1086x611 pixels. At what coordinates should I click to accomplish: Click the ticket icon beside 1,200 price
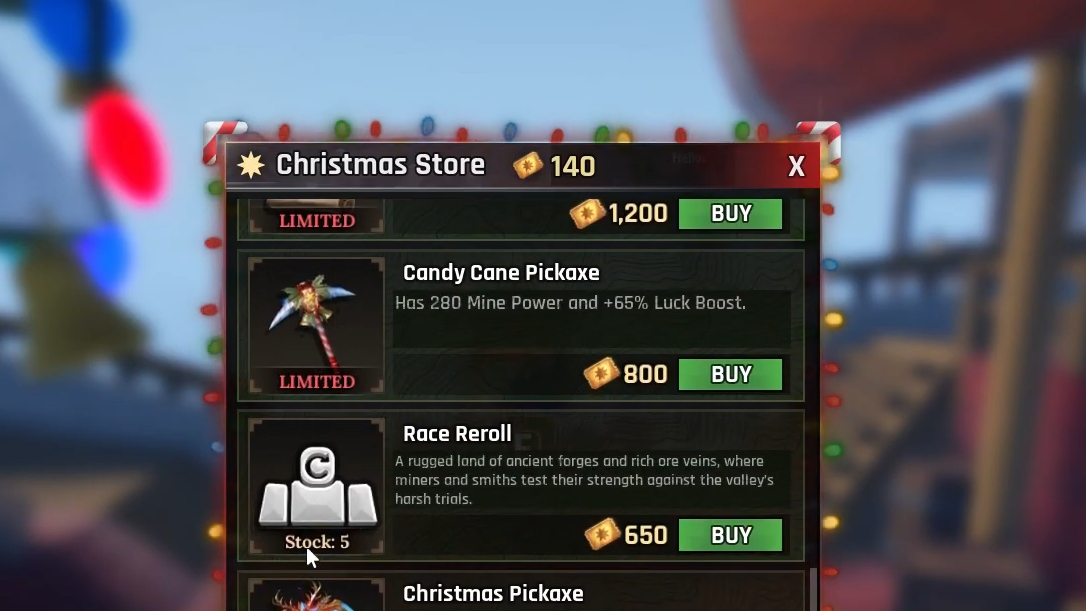point(587,213)
